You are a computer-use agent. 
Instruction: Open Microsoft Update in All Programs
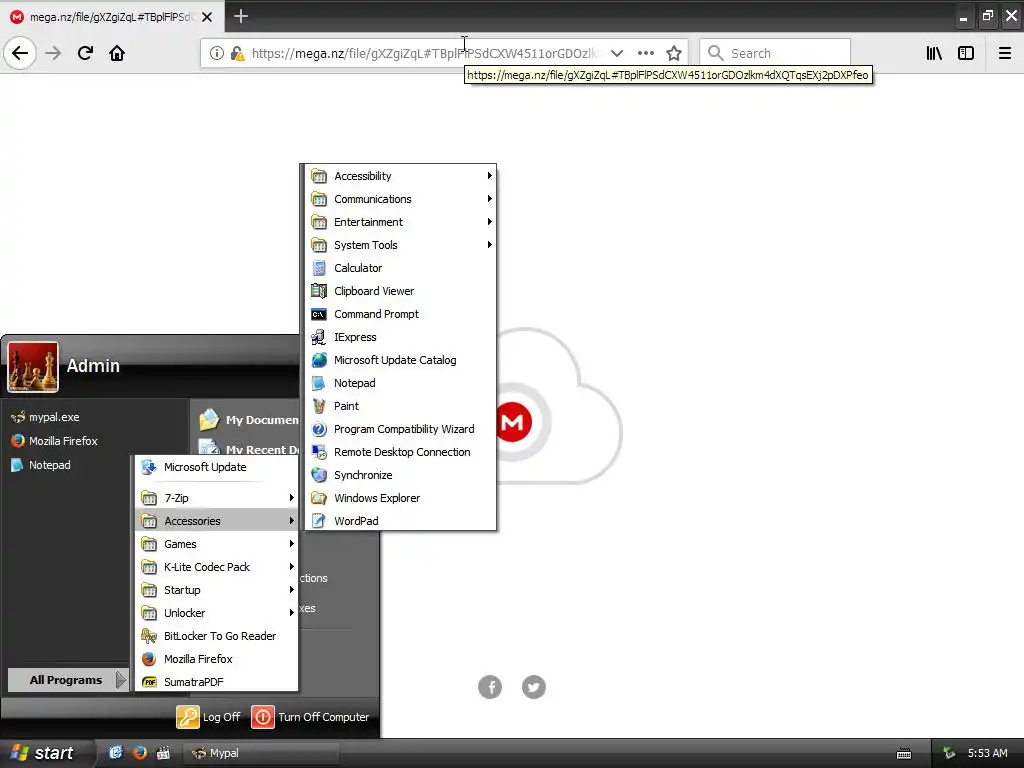(216, 467)
